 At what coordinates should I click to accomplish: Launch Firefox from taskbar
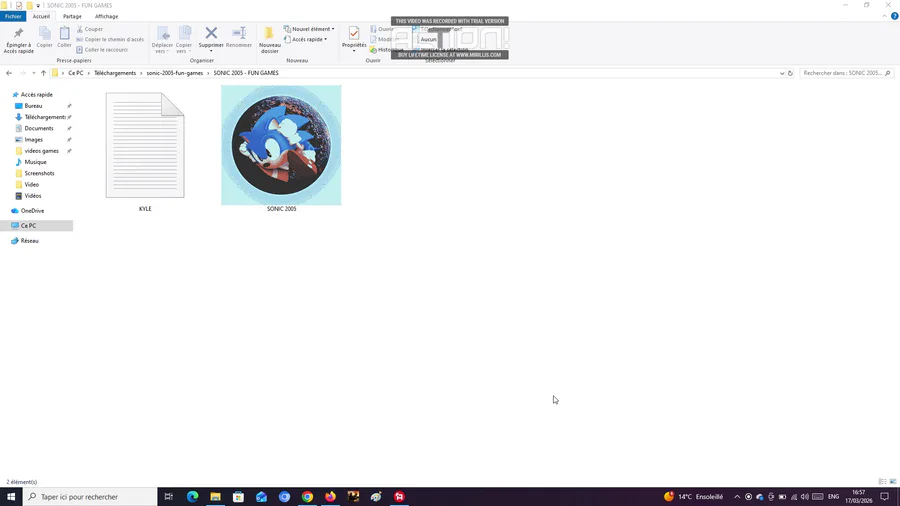point(330,497)
